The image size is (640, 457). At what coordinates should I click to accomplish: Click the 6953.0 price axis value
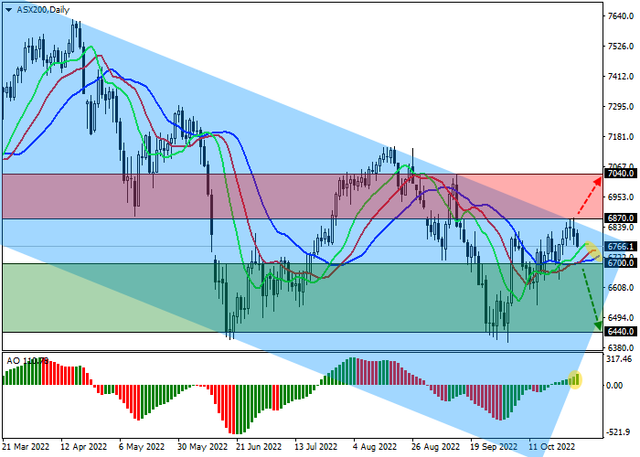(620, 197)
